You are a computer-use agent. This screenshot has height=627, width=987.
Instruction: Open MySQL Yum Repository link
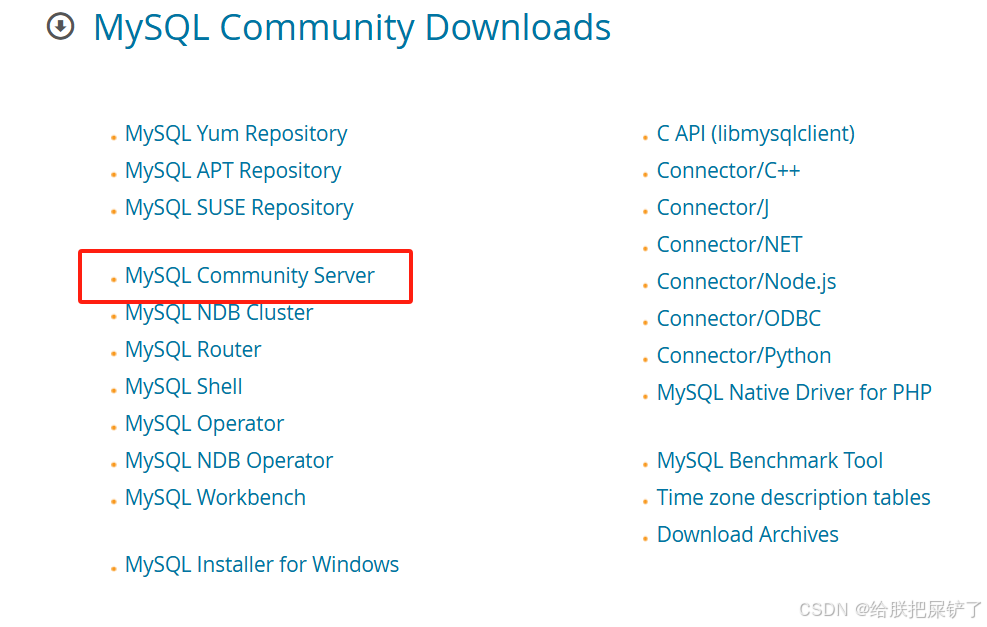236,134
